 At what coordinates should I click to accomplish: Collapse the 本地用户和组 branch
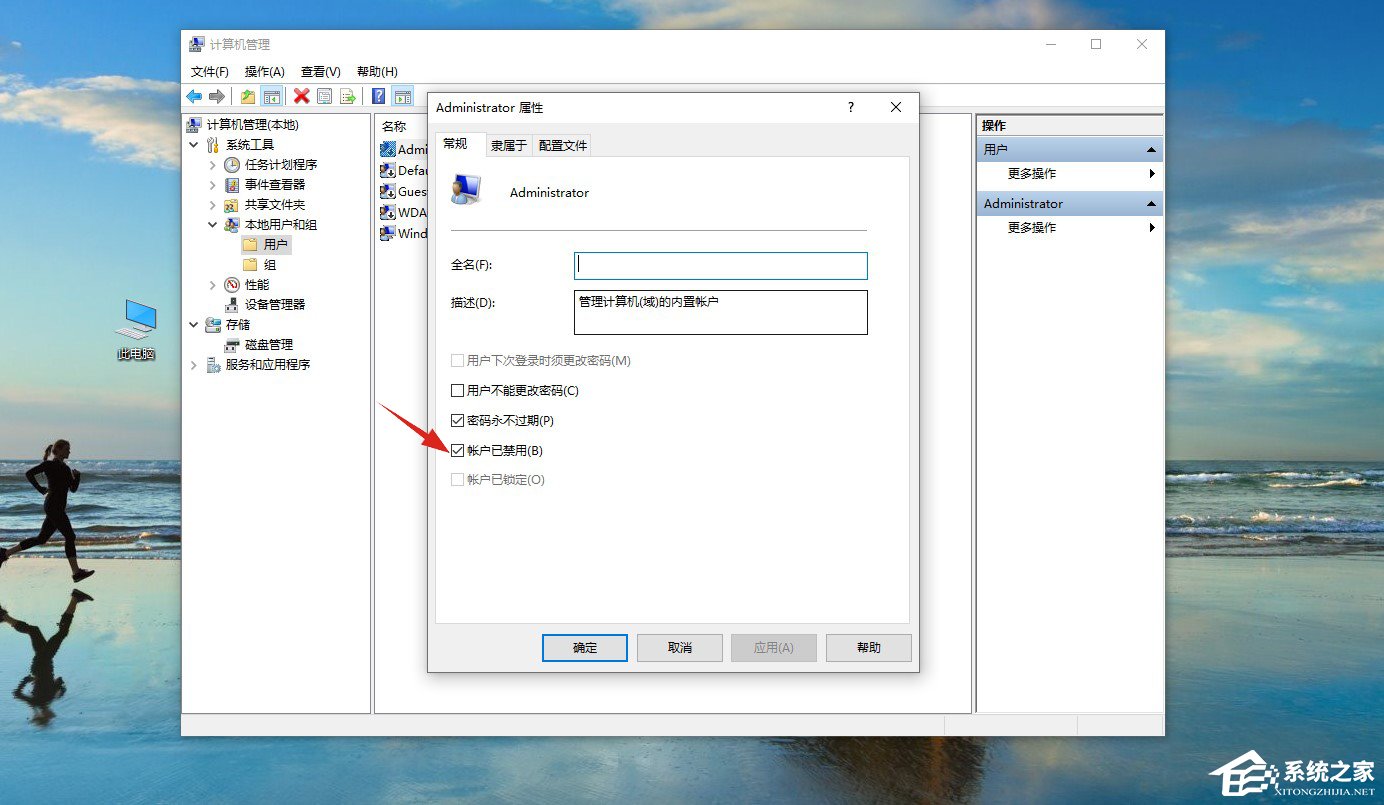[213, 225]
